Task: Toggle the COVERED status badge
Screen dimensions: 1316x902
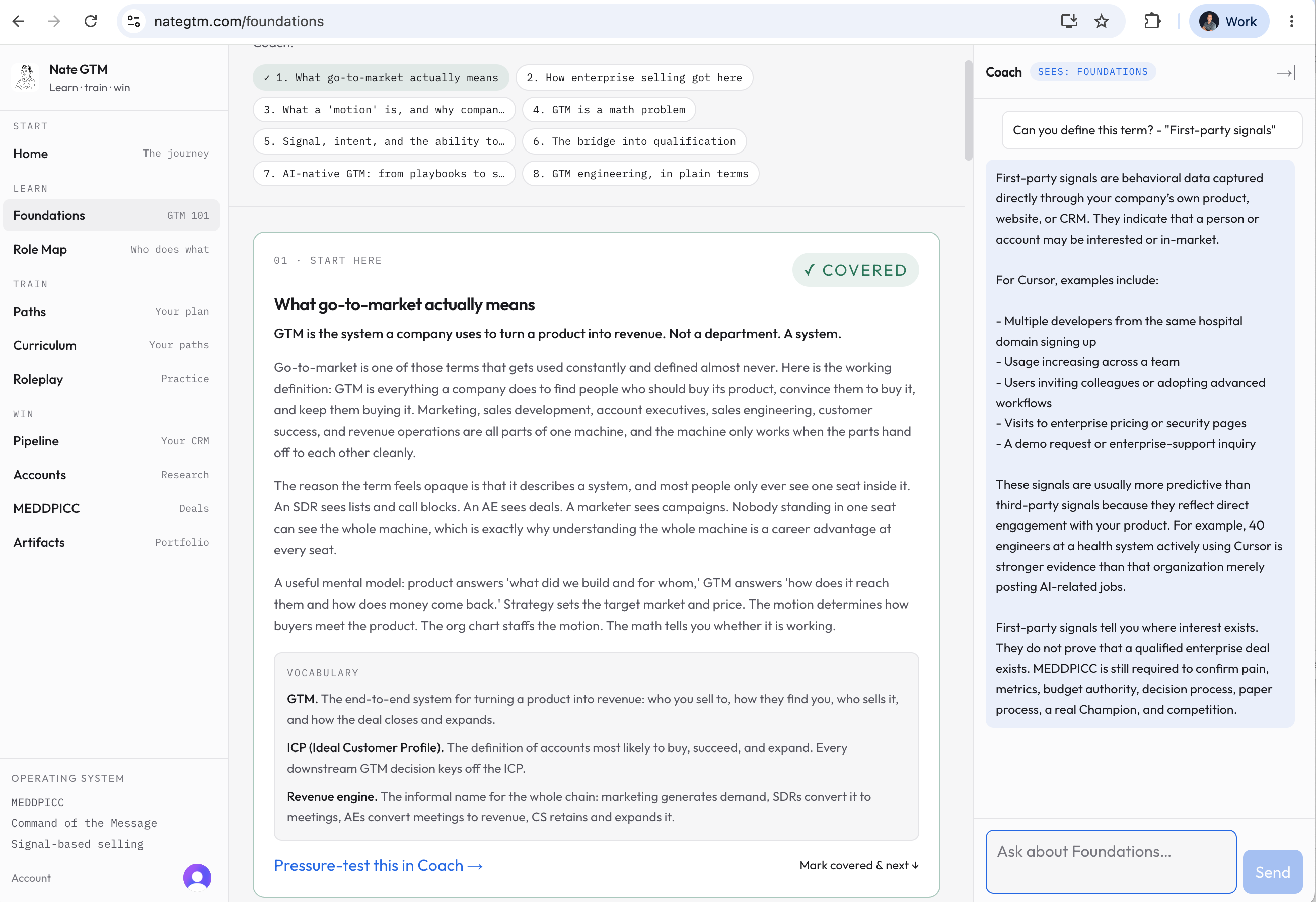Action: [856, 270]
